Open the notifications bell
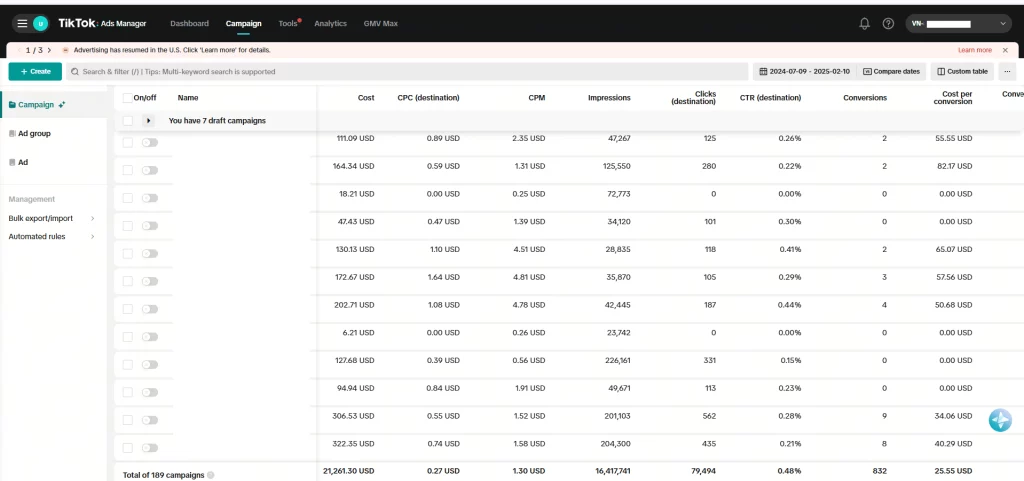1024x481 pixels. [865, 23]
